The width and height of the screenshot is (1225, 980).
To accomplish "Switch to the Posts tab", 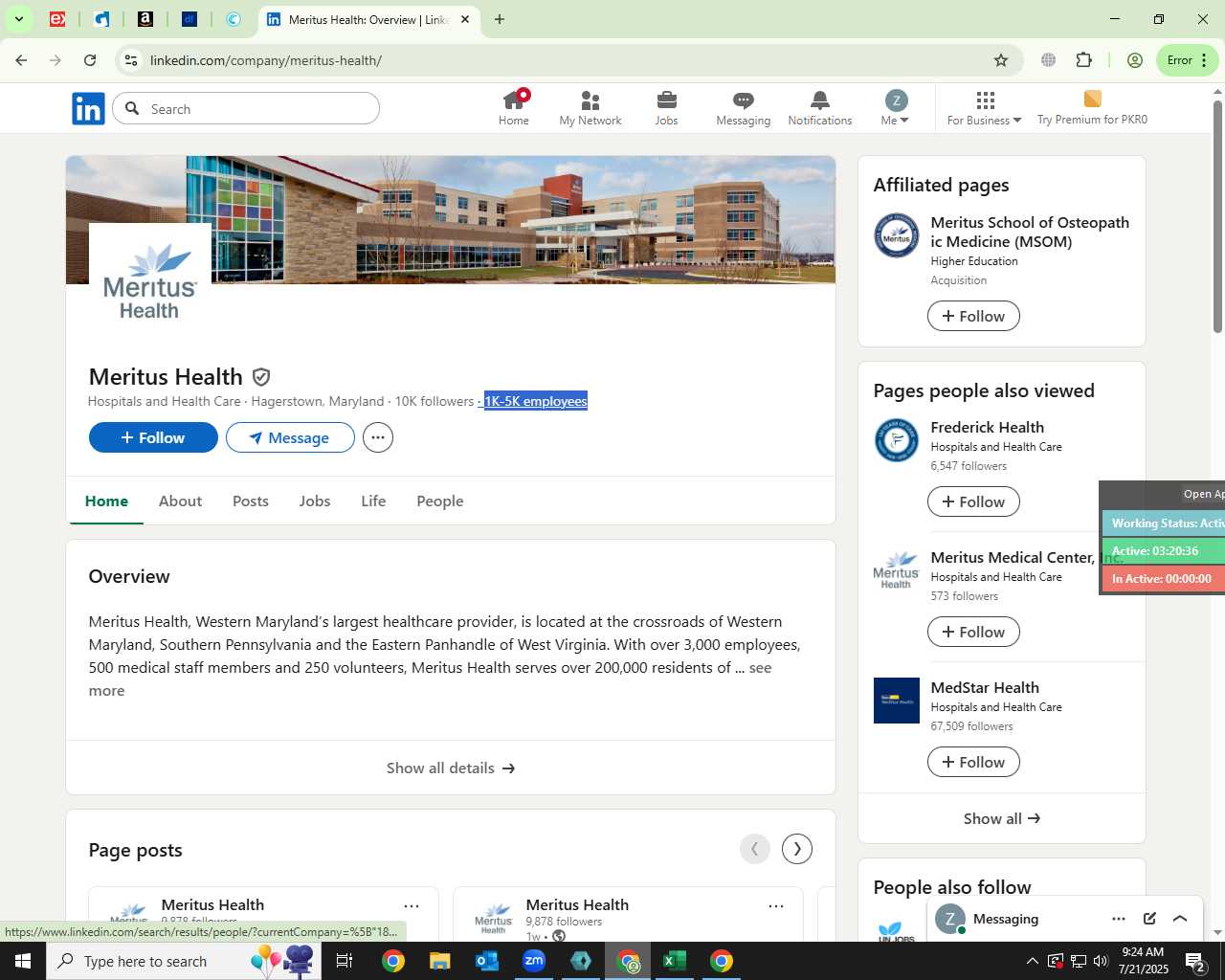I will pos(251,501).
